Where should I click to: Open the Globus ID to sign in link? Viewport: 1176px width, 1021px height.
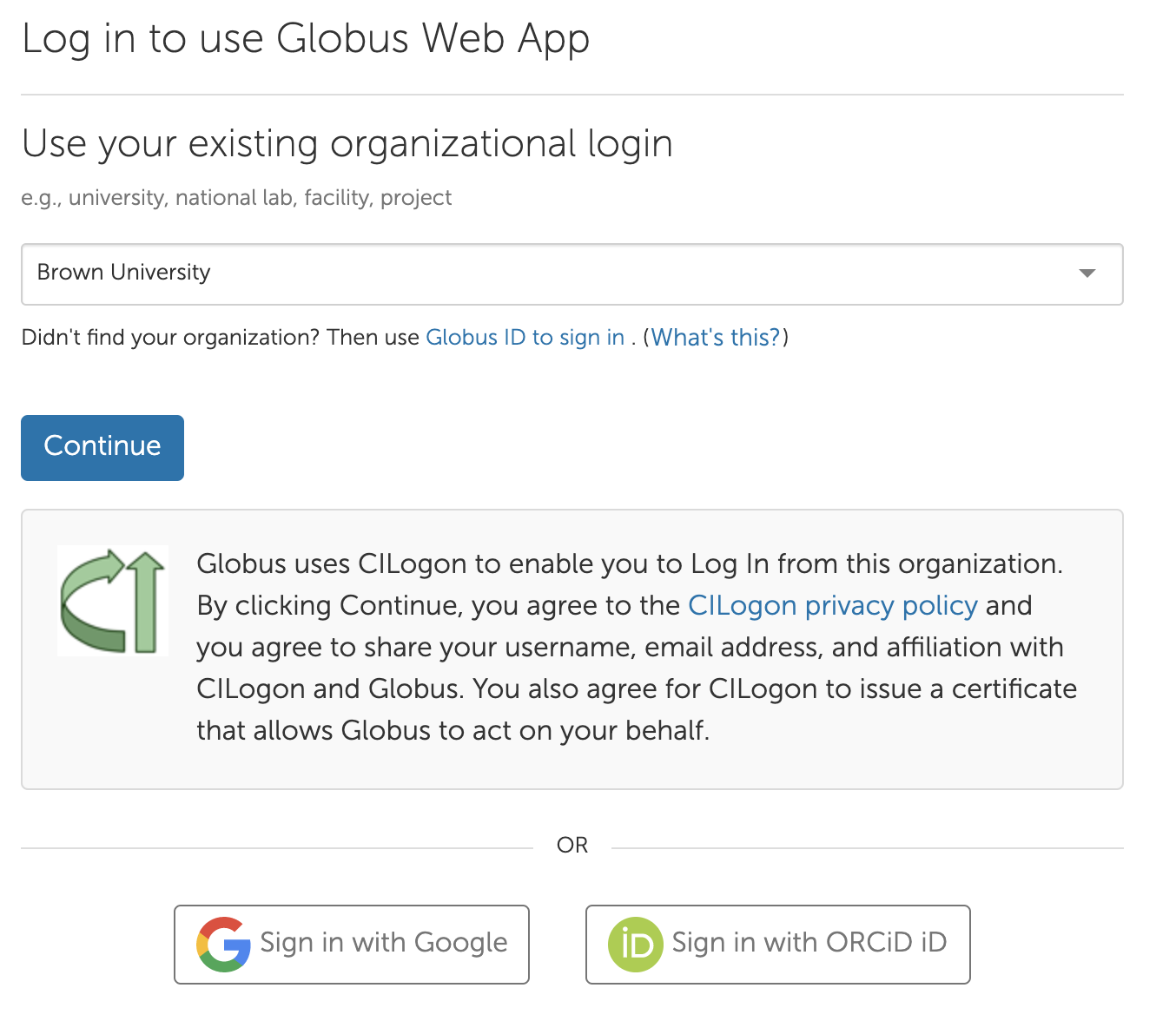click(x=525, y=338)
